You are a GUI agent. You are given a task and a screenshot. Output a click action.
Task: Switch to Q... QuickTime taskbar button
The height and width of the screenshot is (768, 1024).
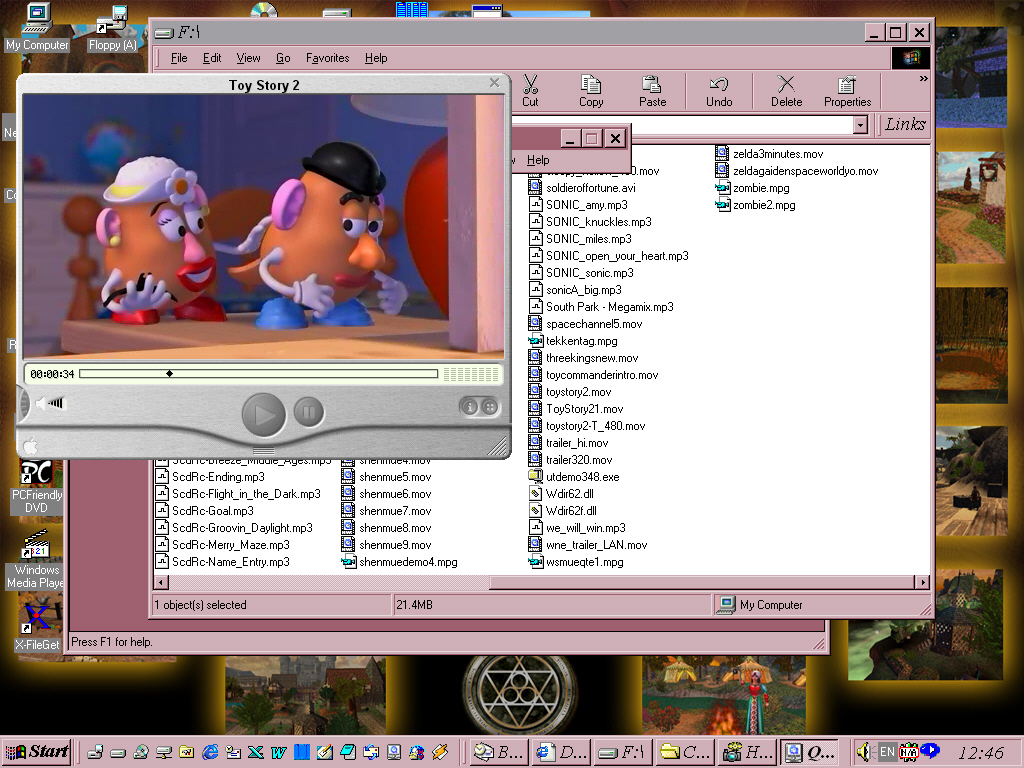810,752
